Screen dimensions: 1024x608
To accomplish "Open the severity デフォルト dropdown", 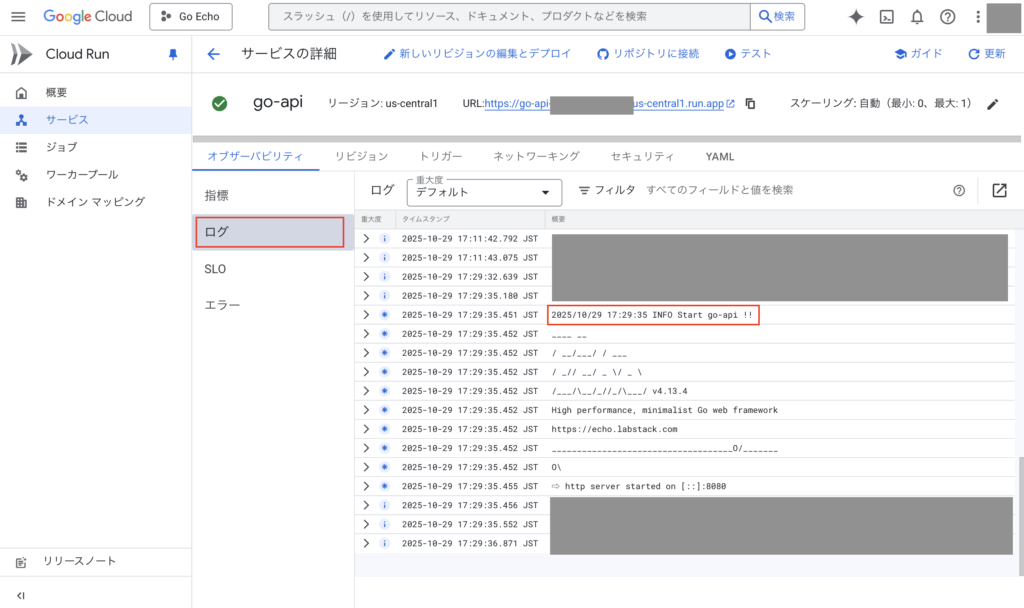I will point(484,191).
